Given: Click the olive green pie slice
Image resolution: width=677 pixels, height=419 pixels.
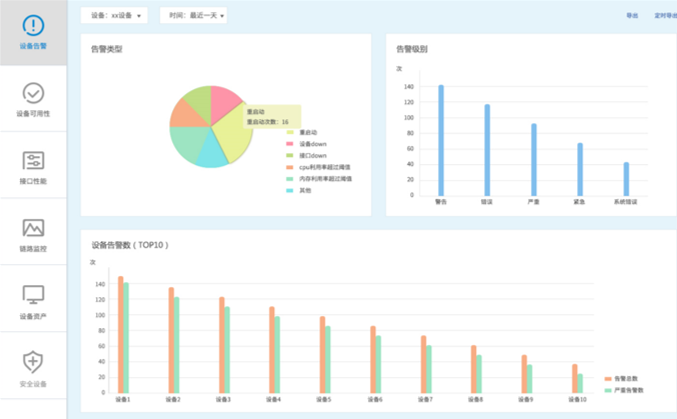Looking at the screenshot, I should (x=199, y=102).
